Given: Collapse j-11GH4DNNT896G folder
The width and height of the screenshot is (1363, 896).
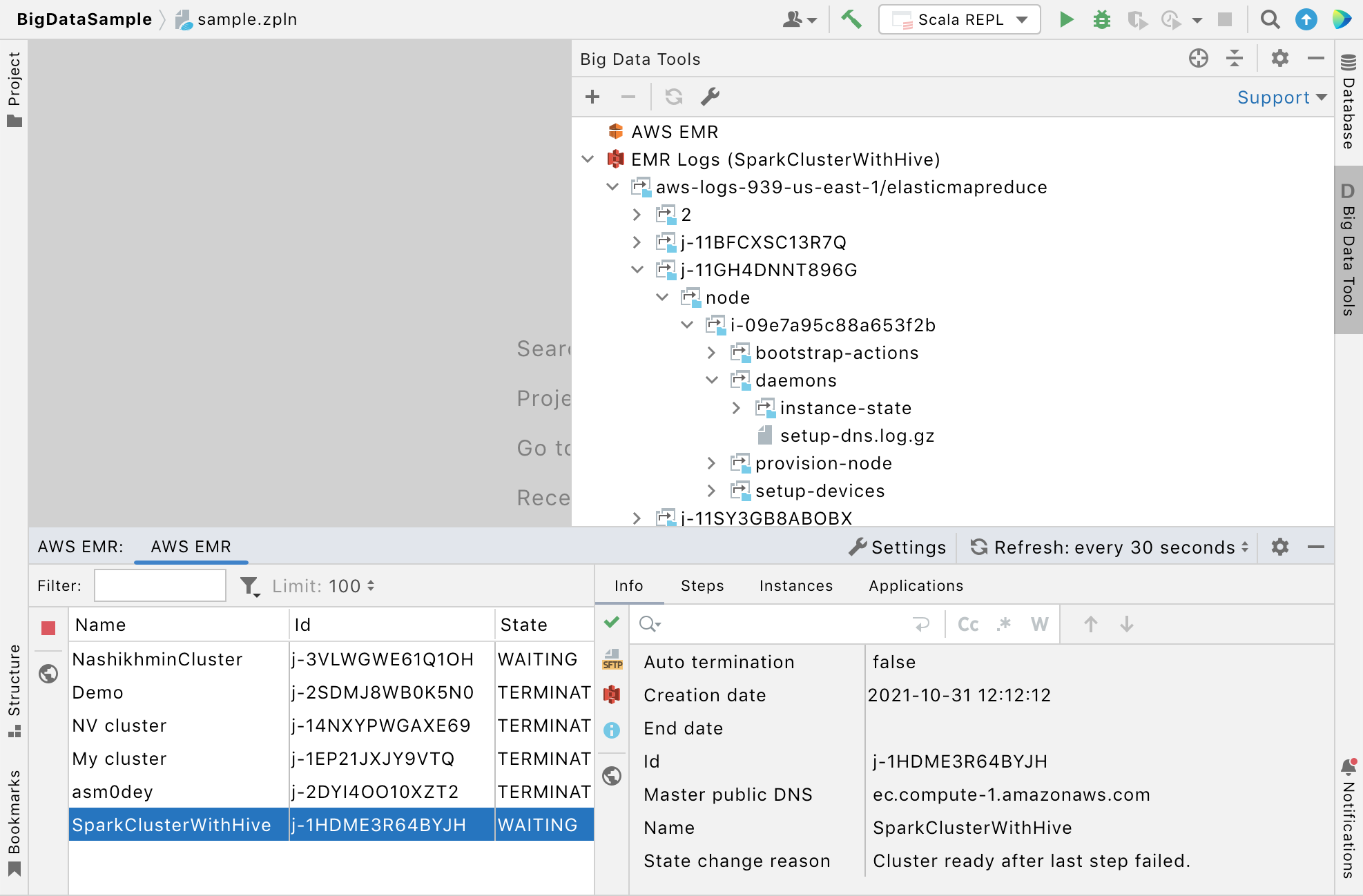Looking at the screenshot, I should pyautogui.click(x=637, y=270).
